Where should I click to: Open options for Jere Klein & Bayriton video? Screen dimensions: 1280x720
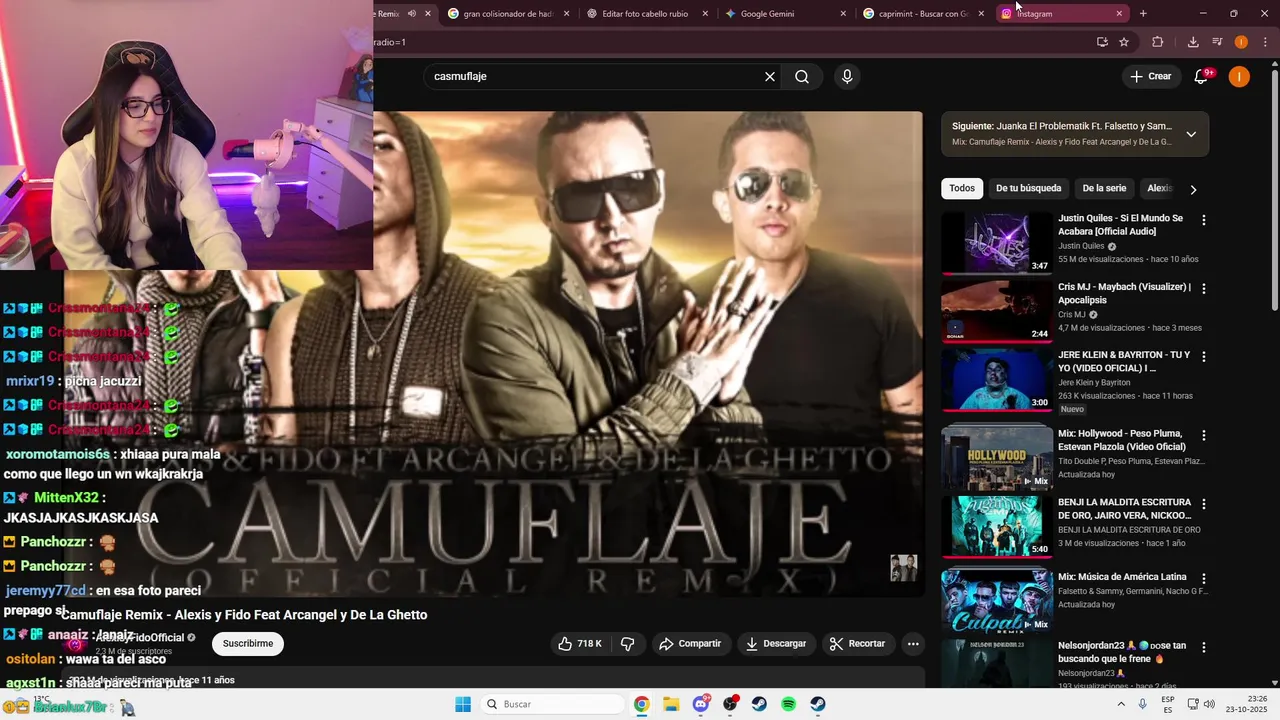tap(1204, 357)
